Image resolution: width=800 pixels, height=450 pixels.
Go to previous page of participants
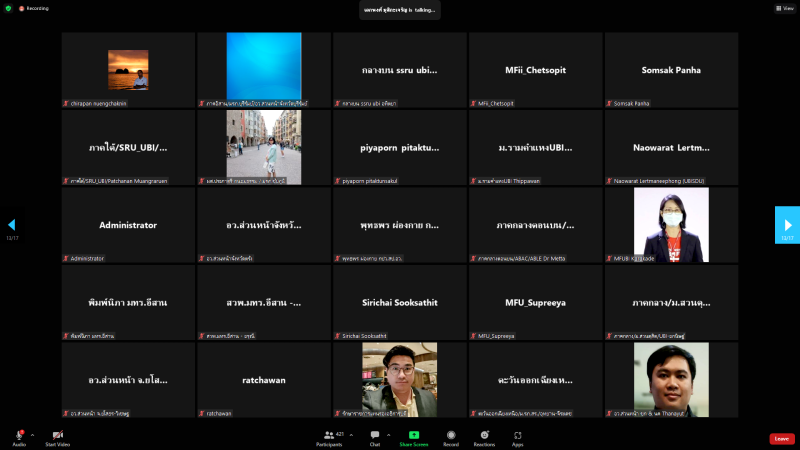(x=12, y=225)
